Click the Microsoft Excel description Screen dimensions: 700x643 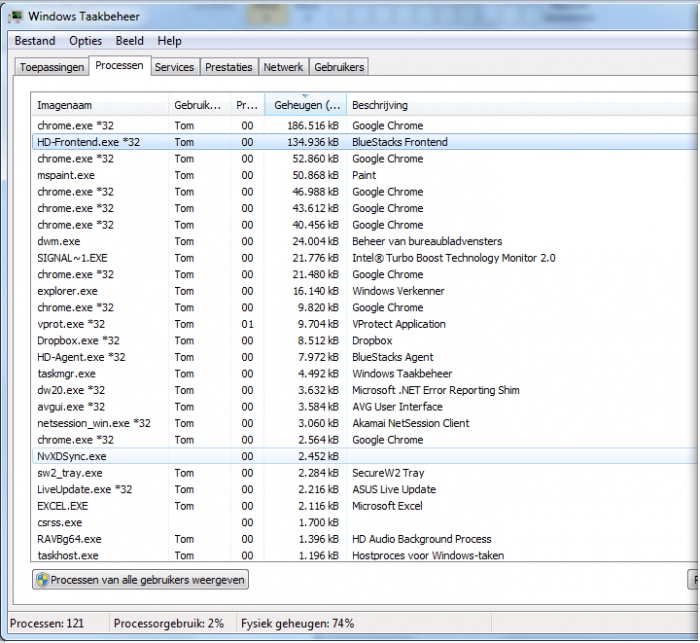tap(387, 505)
